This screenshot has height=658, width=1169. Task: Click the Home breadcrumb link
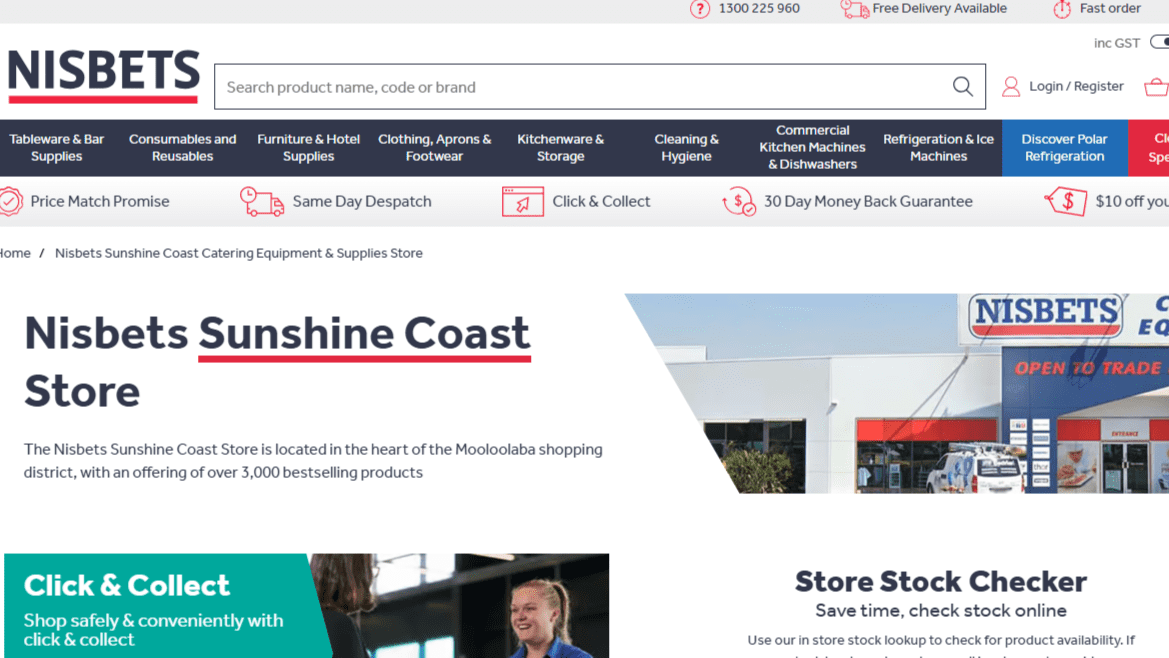pyautogui.click(x=15, y=253)
